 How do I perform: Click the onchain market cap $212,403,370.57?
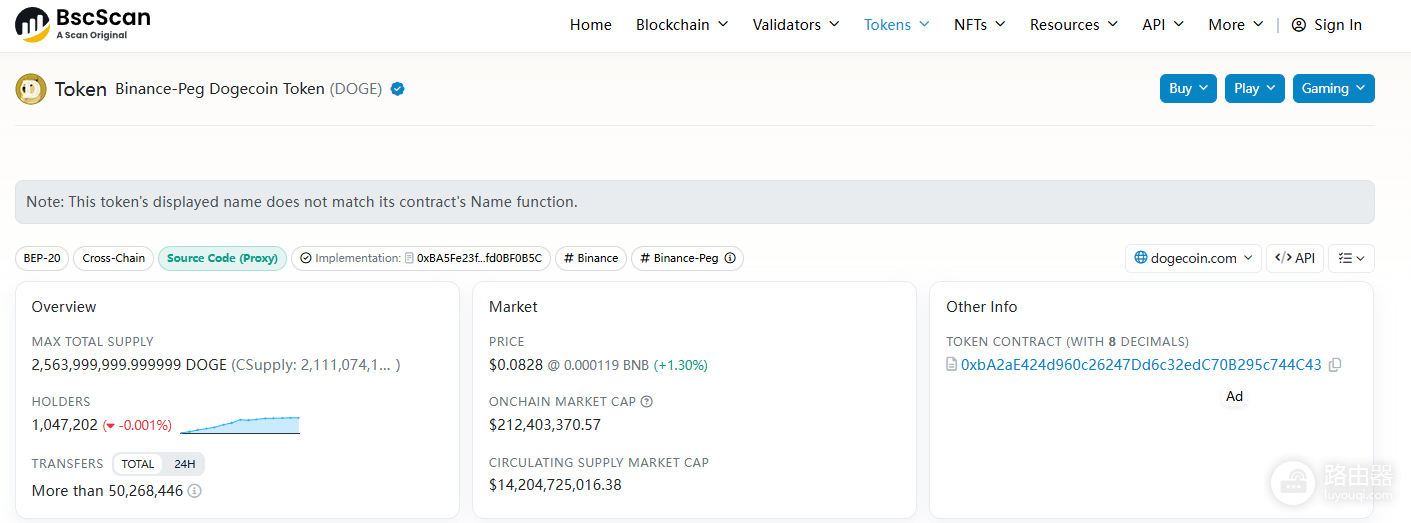coord(545,425)
